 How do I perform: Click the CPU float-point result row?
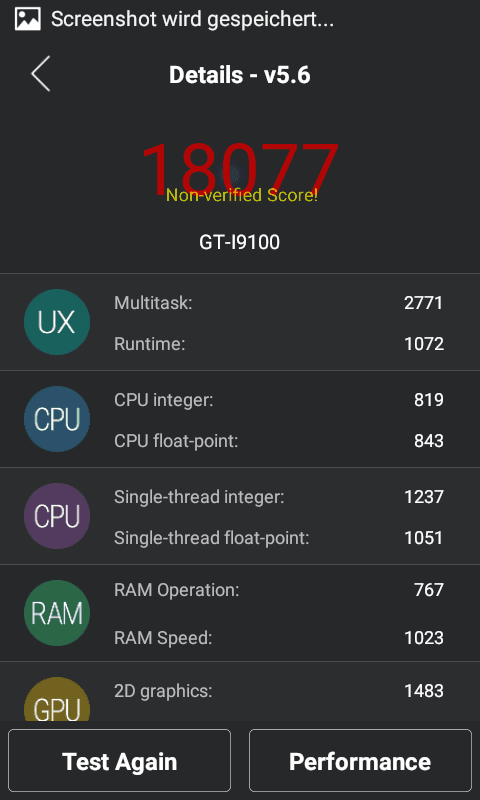279,441
